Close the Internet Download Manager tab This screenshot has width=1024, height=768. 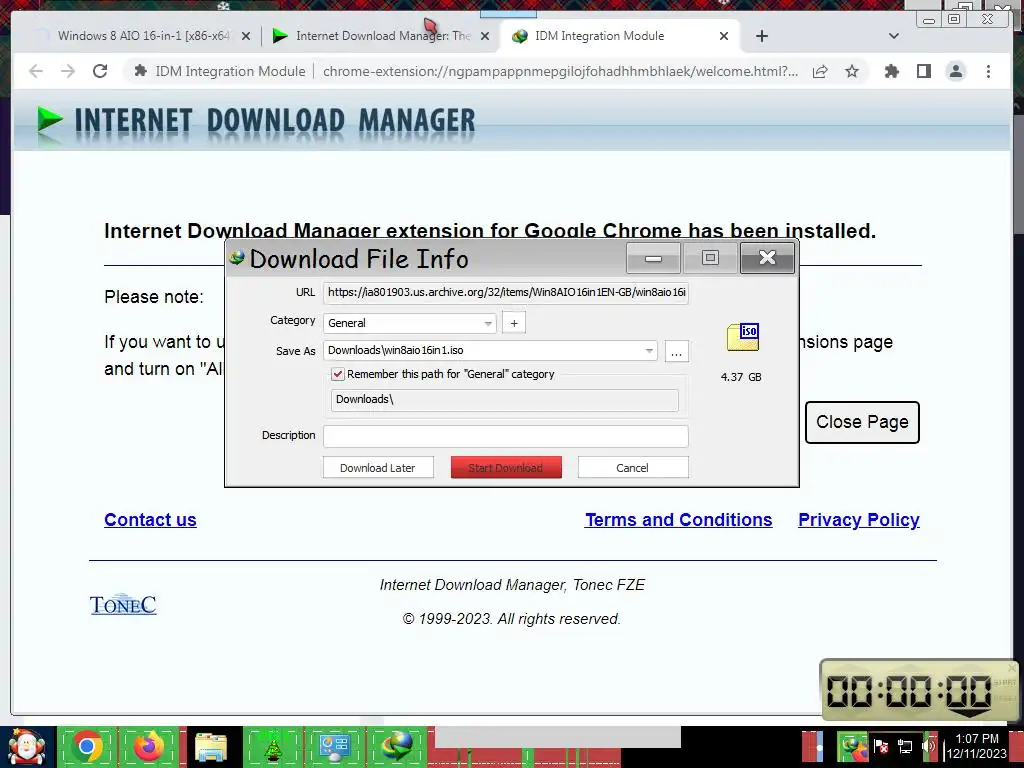(x=485, y=36)
